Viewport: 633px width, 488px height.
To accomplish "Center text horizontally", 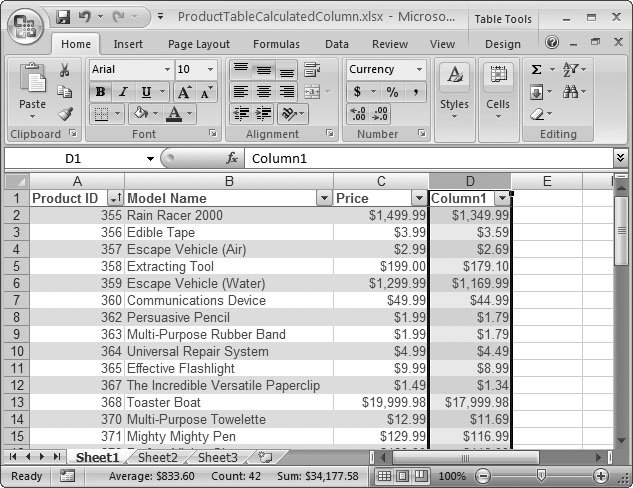I will click(264, 92).
